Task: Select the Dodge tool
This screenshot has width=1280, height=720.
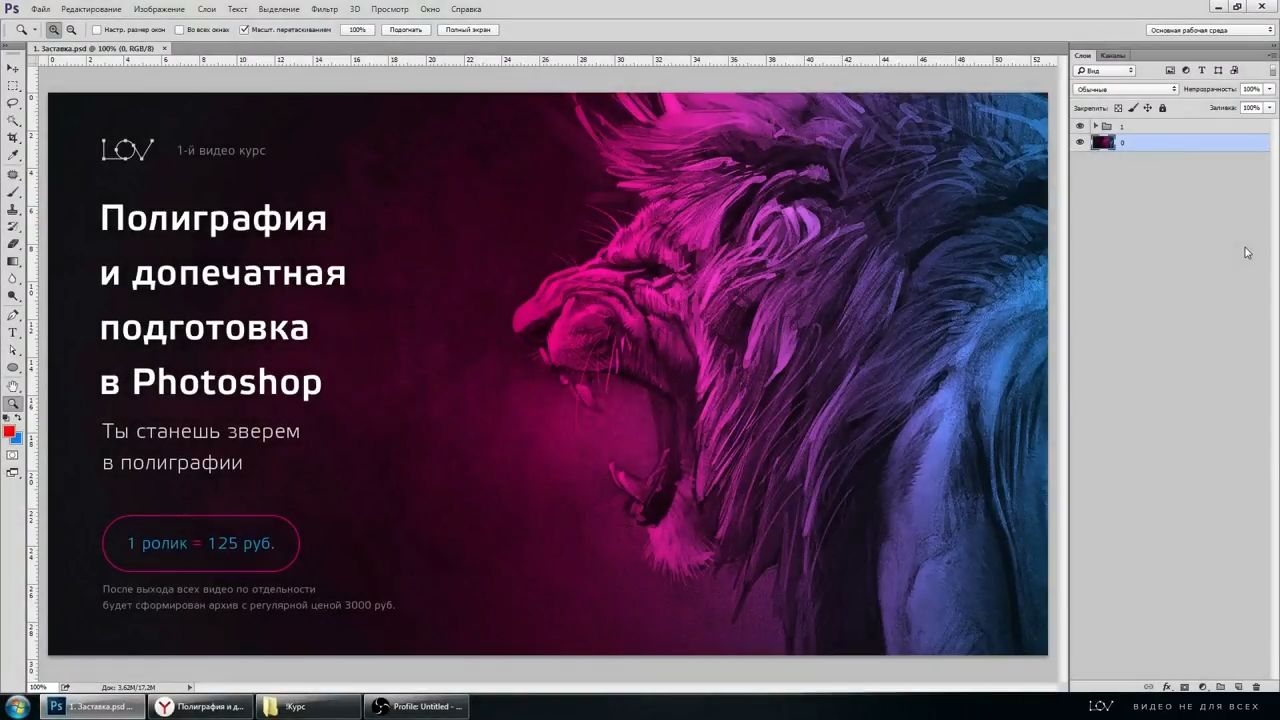Action: 13,297
